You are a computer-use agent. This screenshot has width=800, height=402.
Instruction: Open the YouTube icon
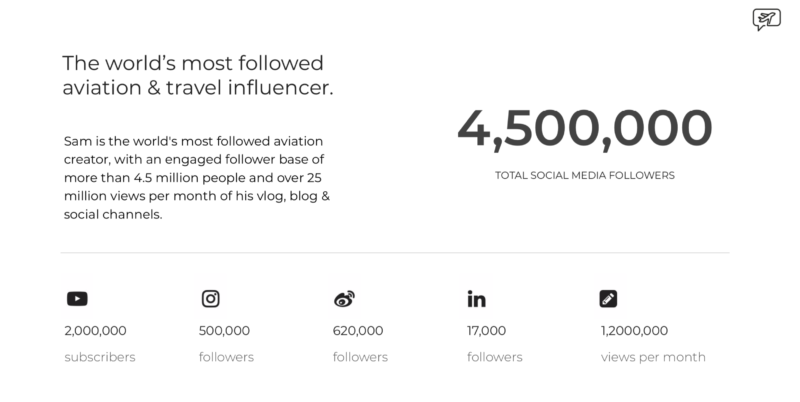coord(77,298)
